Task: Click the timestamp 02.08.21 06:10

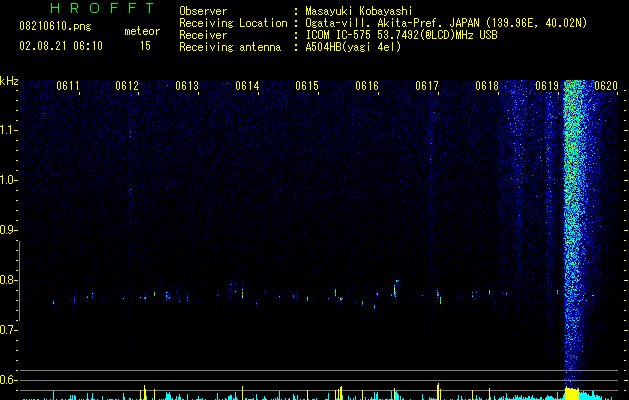Action: pyautogui.click(x=61, y=46)
